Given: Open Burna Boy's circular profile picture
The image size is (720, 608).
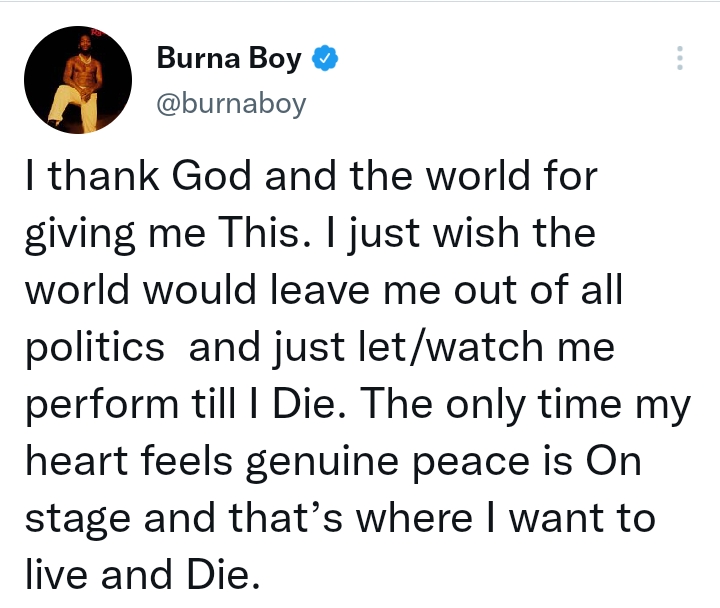Looking at the screenshot, I should (78, 80).
